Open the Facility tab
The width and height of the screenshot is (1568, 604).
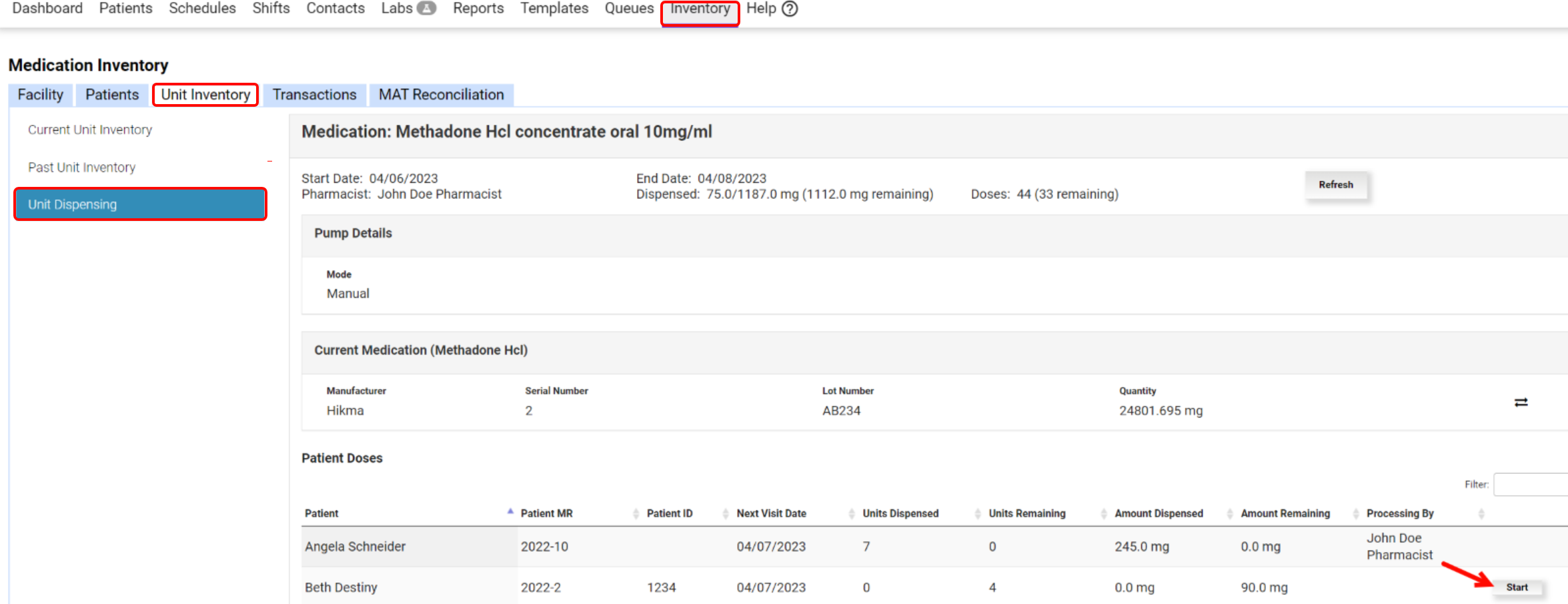pos(40,95)
